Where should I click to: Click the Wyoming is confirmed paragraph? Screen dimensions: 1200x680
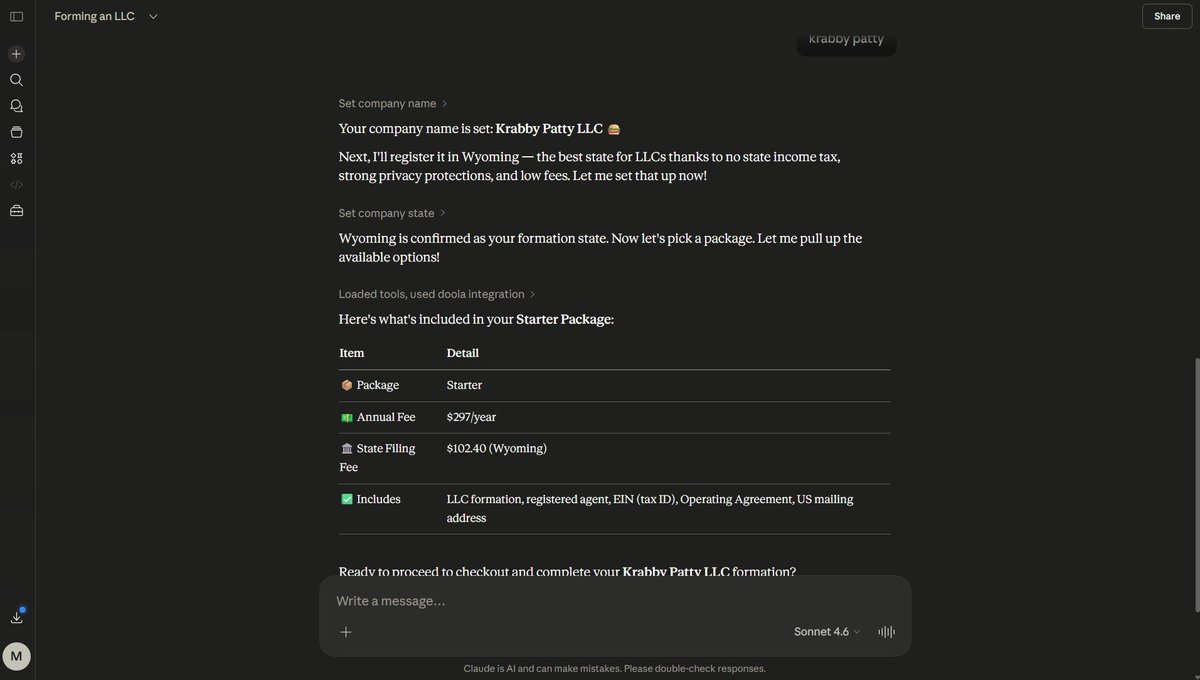tap(600, 247)
